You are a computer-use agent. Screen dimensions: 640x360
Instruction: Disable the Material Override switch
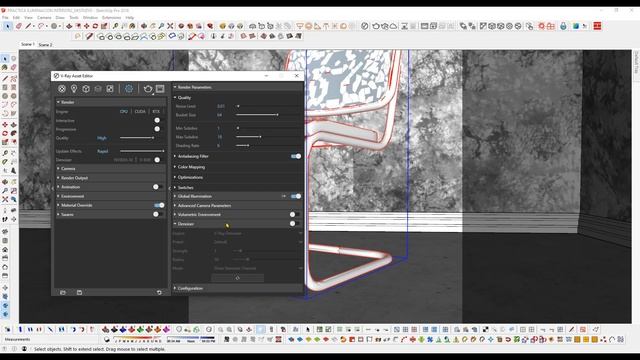[159, 205]
